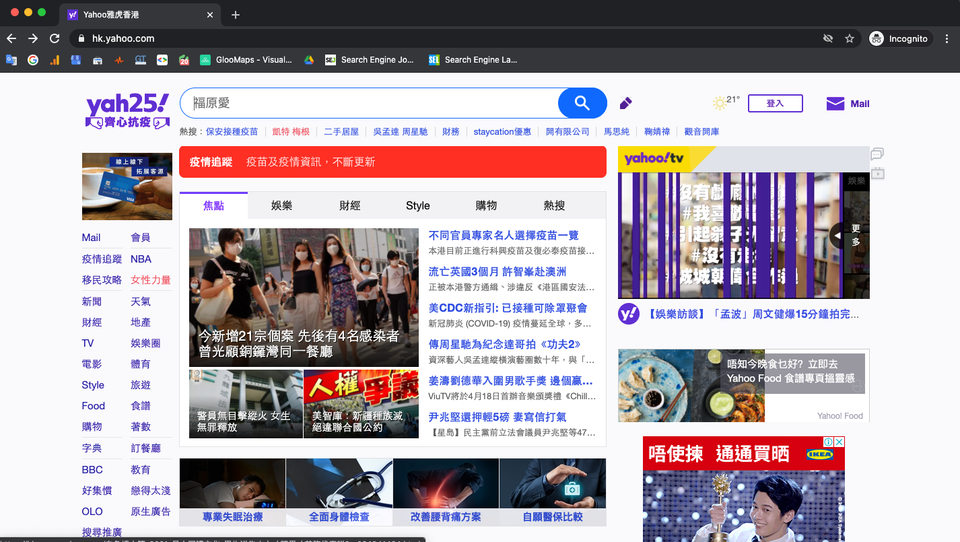Close the Yahoo雅虎香港 tab
The image size is (960, 542).
[210, 15]
